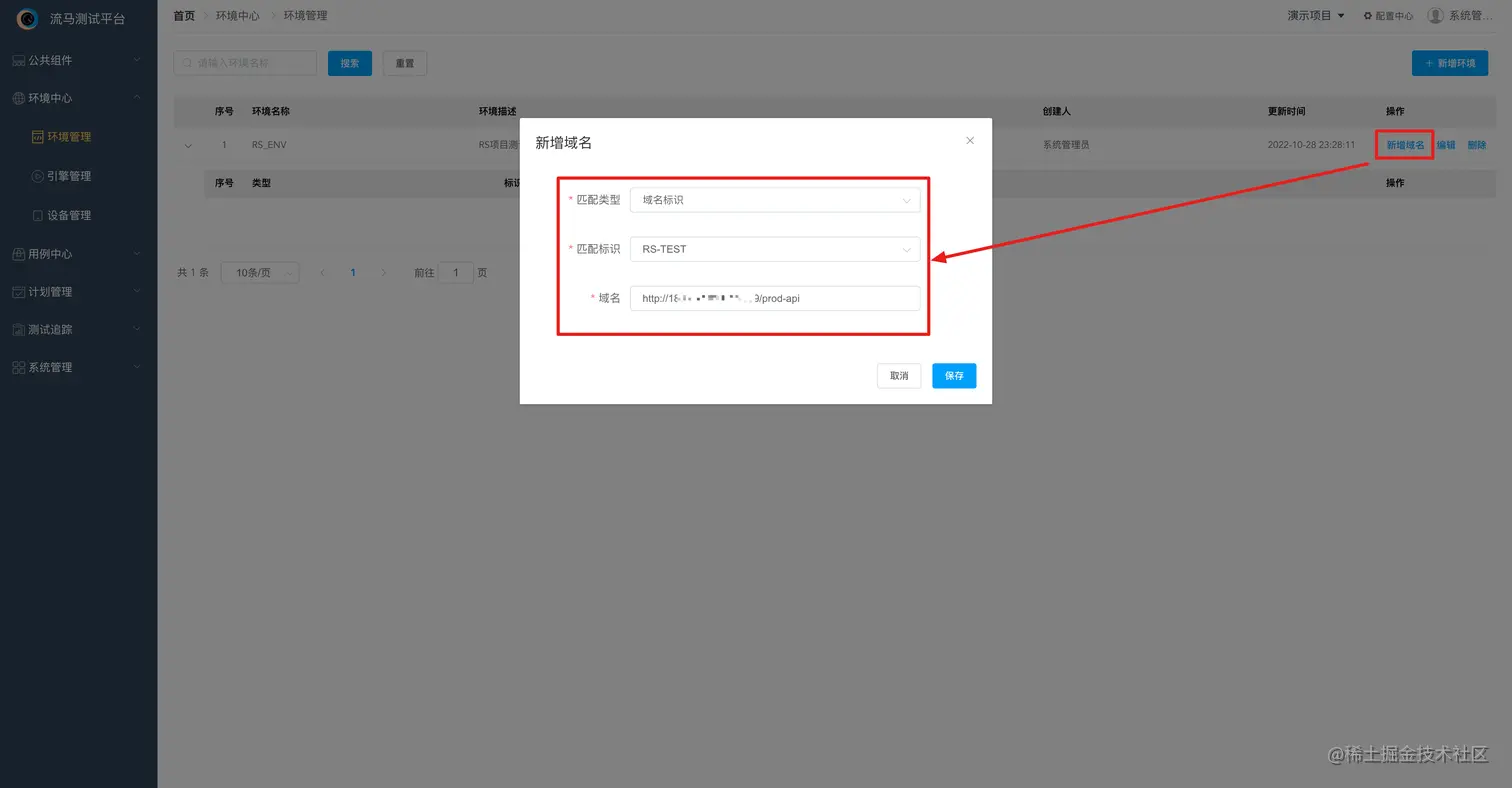The image size is (1512, 788).
Task: Click the 环境名称 column header
Action: [x=271, y=111]
